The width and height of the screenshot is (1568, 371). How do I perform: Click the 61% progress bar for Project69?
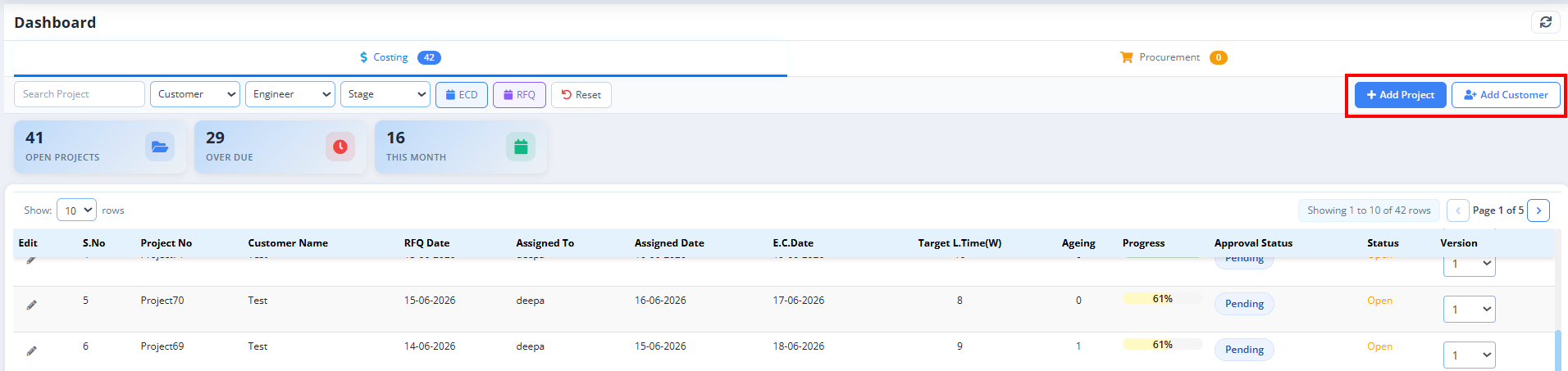pos(1162,345)
